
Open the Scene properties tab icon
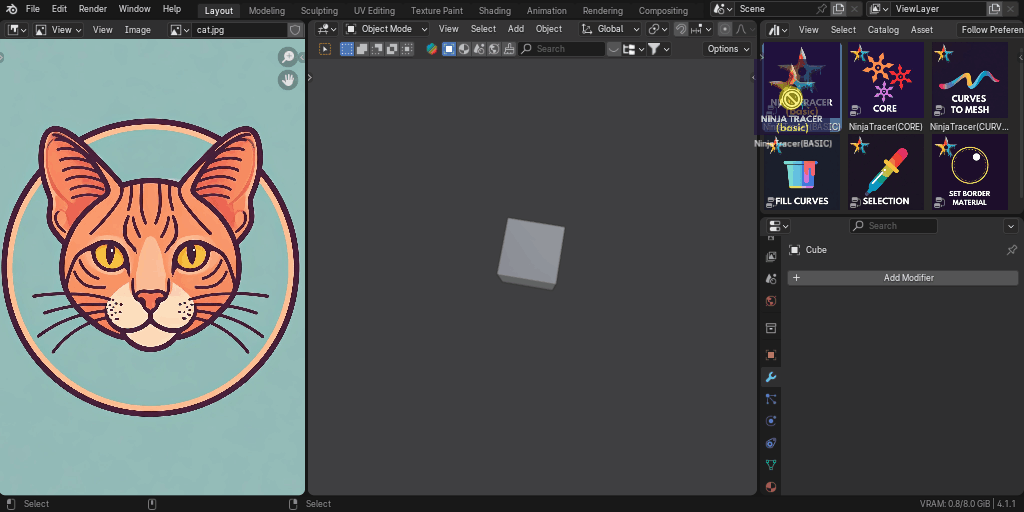point(771,279)
